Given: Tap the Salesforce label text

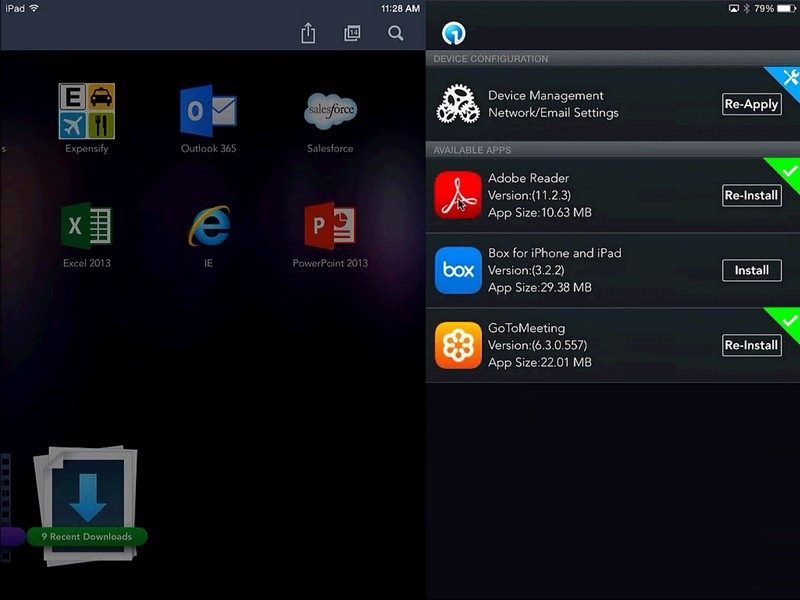Looking at the screenshot, I should (x=330, y=148).
